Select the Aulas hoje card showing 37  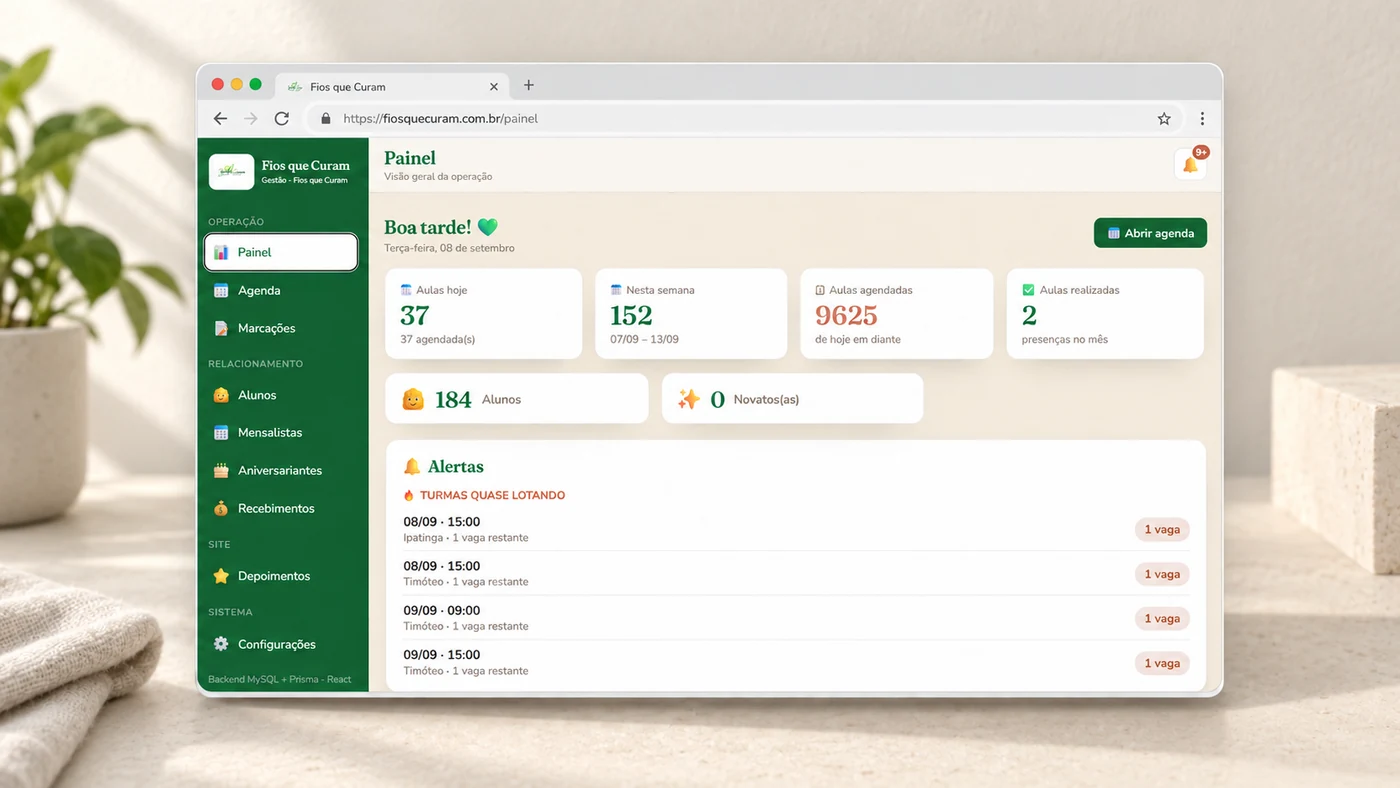coord(483,313)
